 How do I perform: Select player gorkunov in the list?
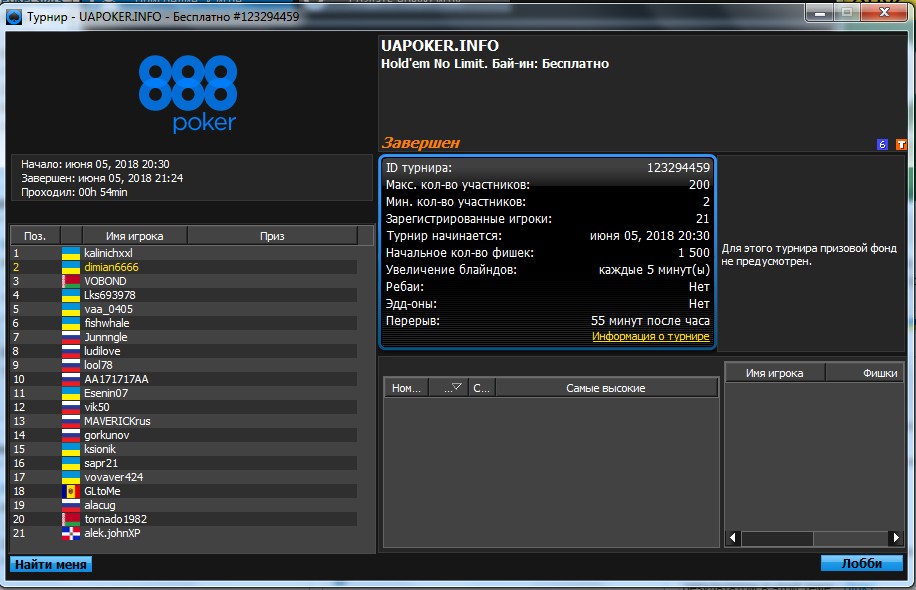184,435
